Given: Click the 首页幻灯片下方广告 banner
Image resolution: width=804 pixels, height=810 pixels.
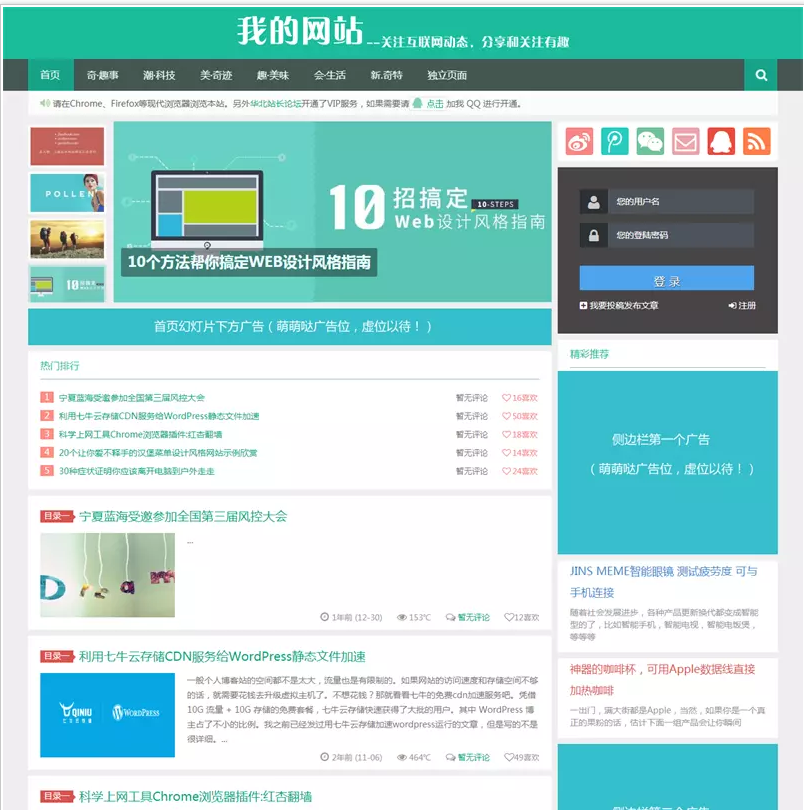Looking at the screenshot, I should coord(290,327).
